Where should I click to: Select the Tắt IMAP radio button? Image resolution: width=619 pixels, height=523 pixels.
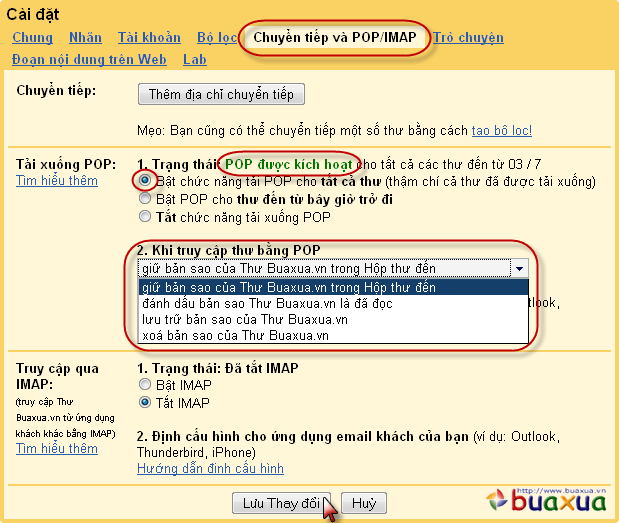[145, 402]
